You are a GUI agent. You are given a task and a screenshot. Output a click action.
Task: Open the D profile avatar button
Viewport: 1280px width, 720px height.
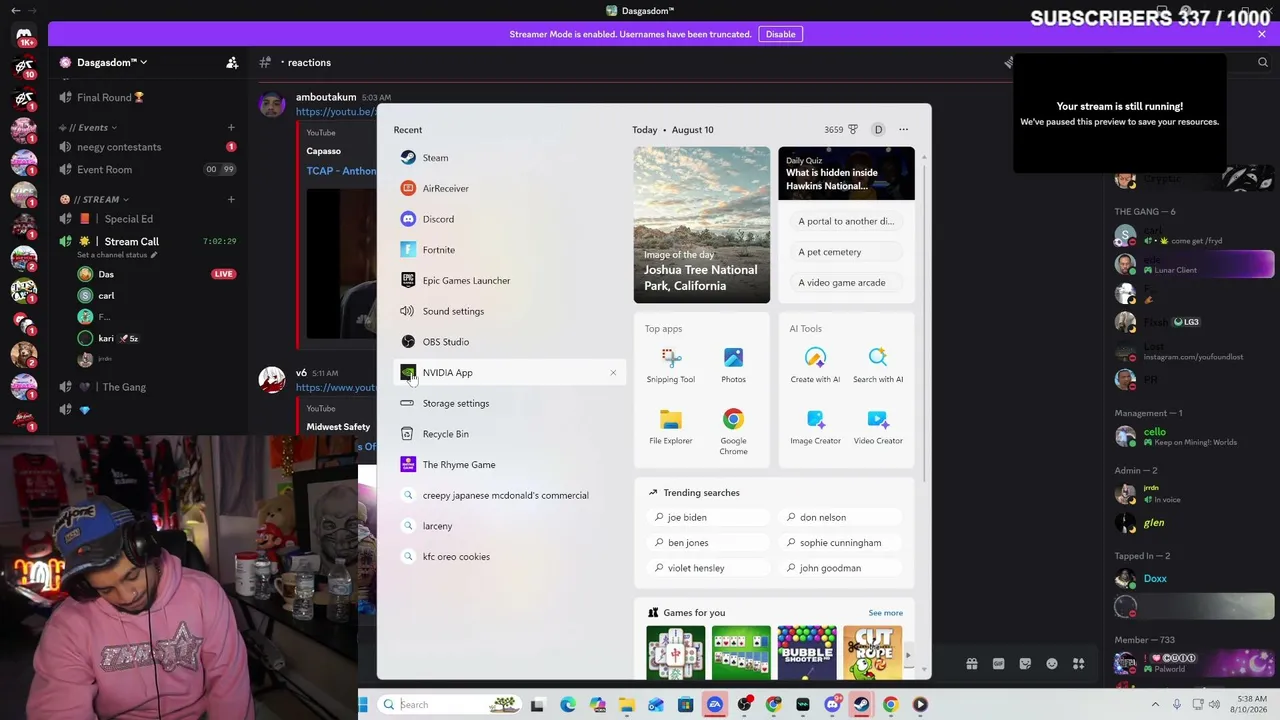tap(878, 129)
